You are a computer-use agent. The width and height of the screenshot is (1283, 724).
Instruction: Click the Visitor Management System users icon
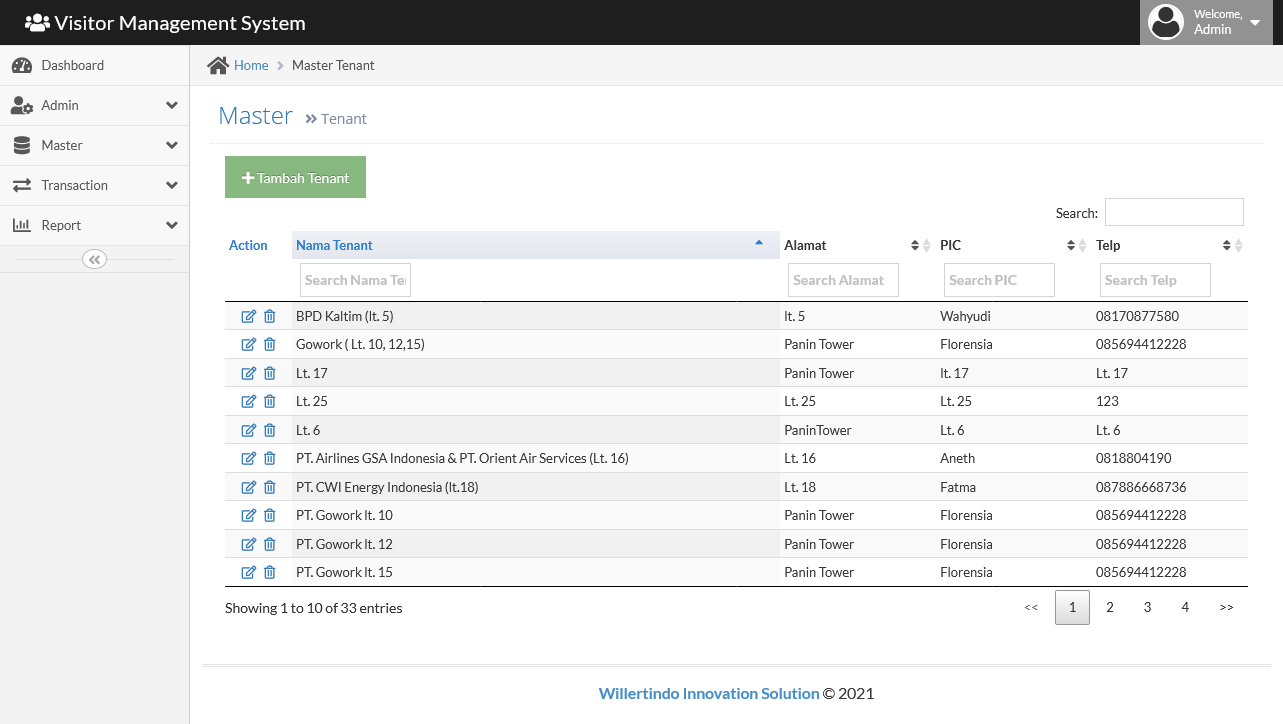37,22
